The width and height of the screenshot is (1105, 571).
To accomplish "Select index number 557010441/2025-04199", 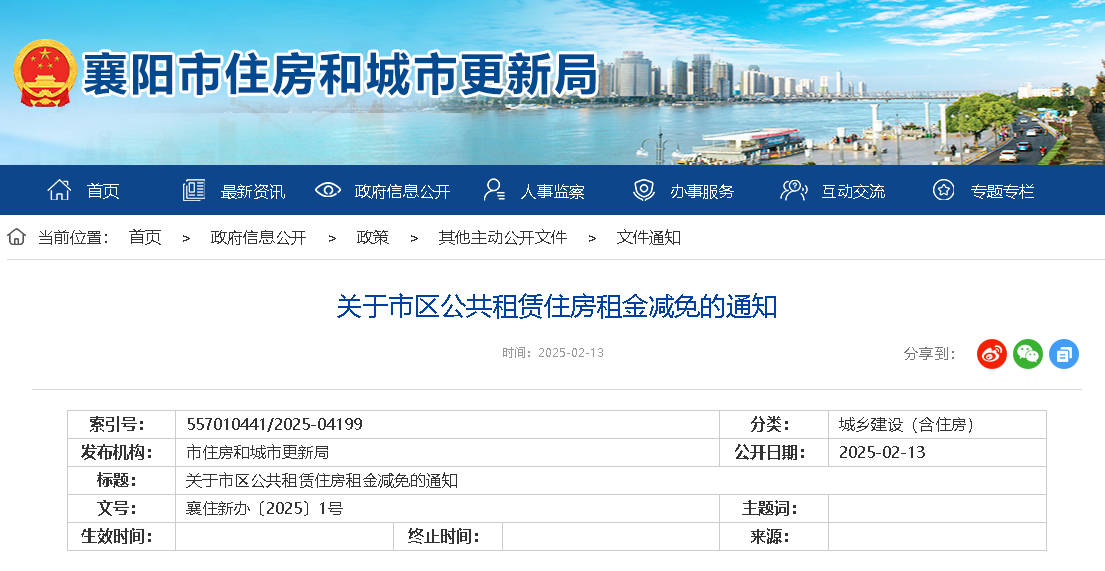I will (274, 424).
